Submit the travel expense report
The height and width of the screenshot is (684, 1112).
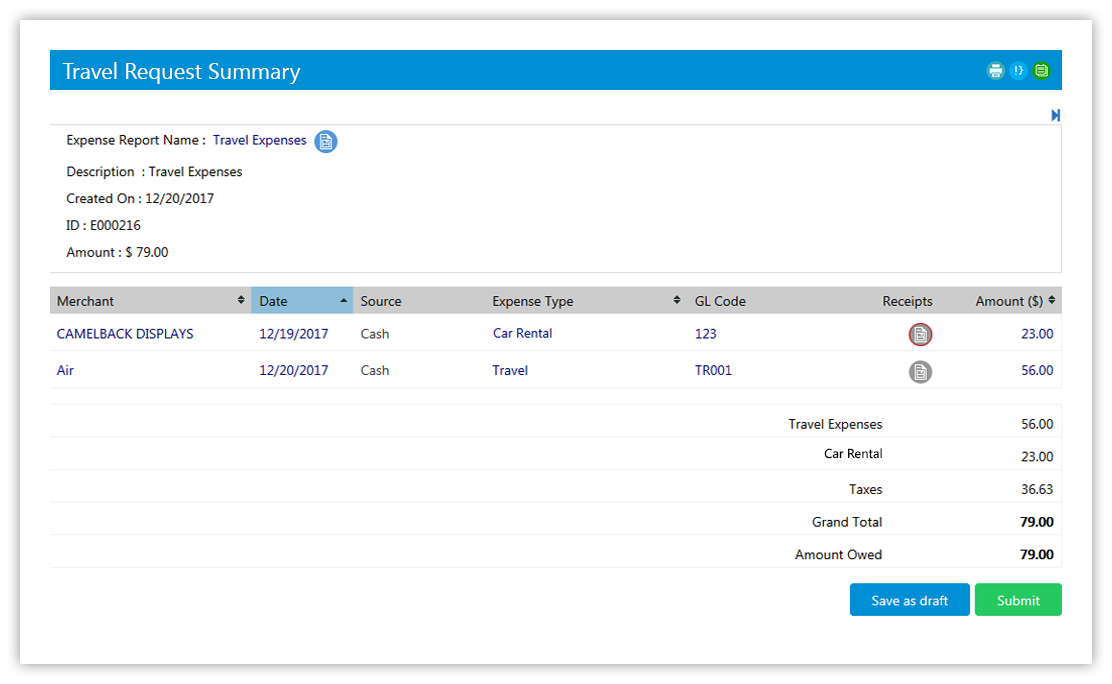click(x=1017, y=600)
